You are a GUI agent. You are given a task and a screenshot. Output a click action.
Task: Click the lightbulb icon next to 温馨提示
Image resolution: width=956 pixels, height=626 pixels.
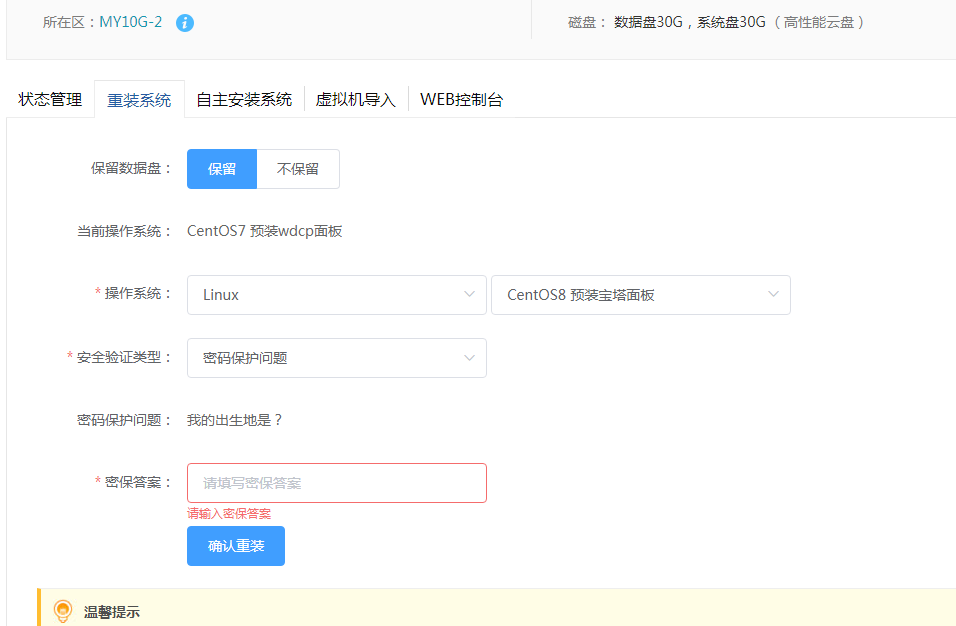63,610
